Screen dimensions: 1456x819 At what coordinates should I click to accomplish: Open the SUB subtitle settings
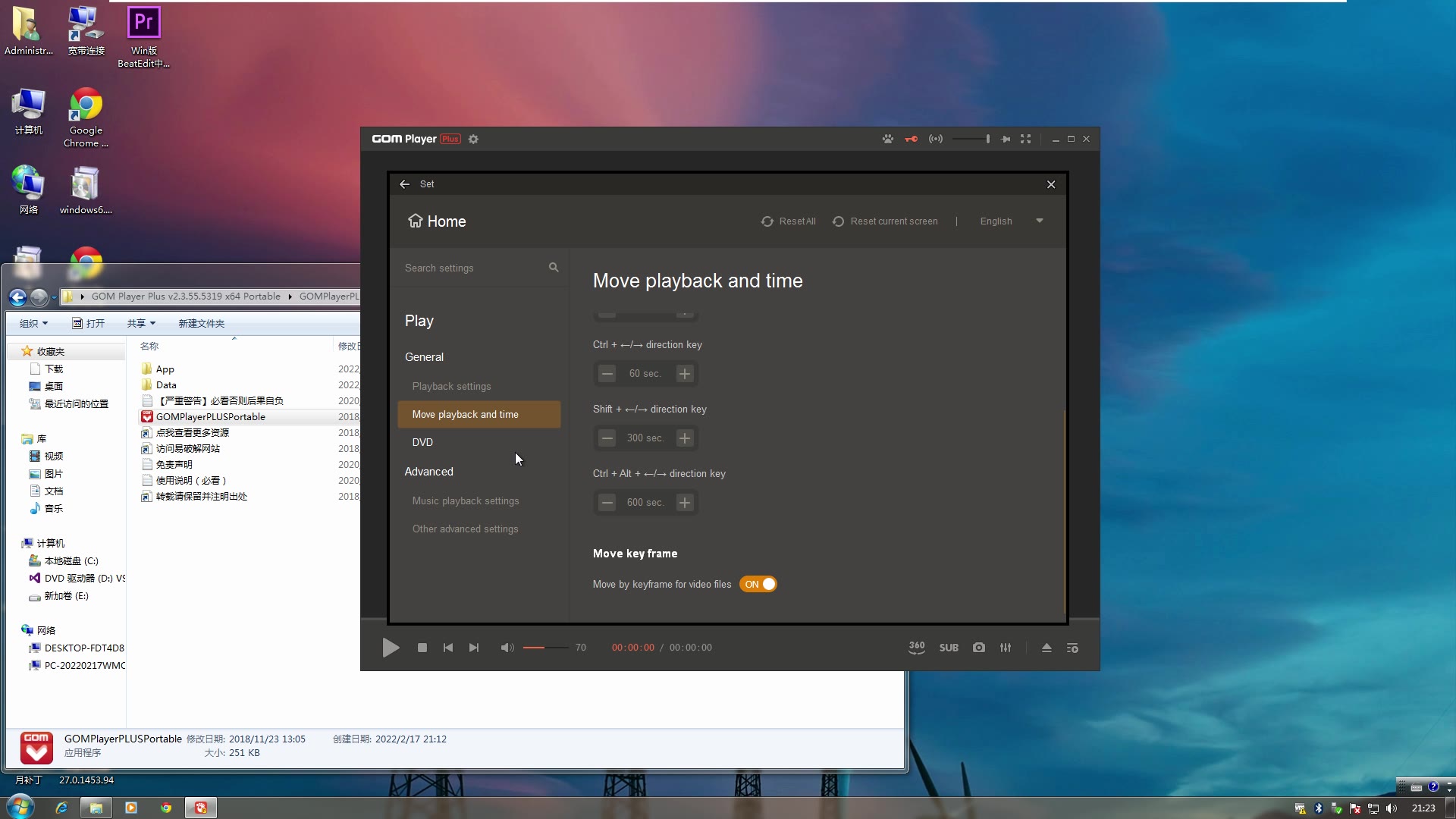(949, 648)
